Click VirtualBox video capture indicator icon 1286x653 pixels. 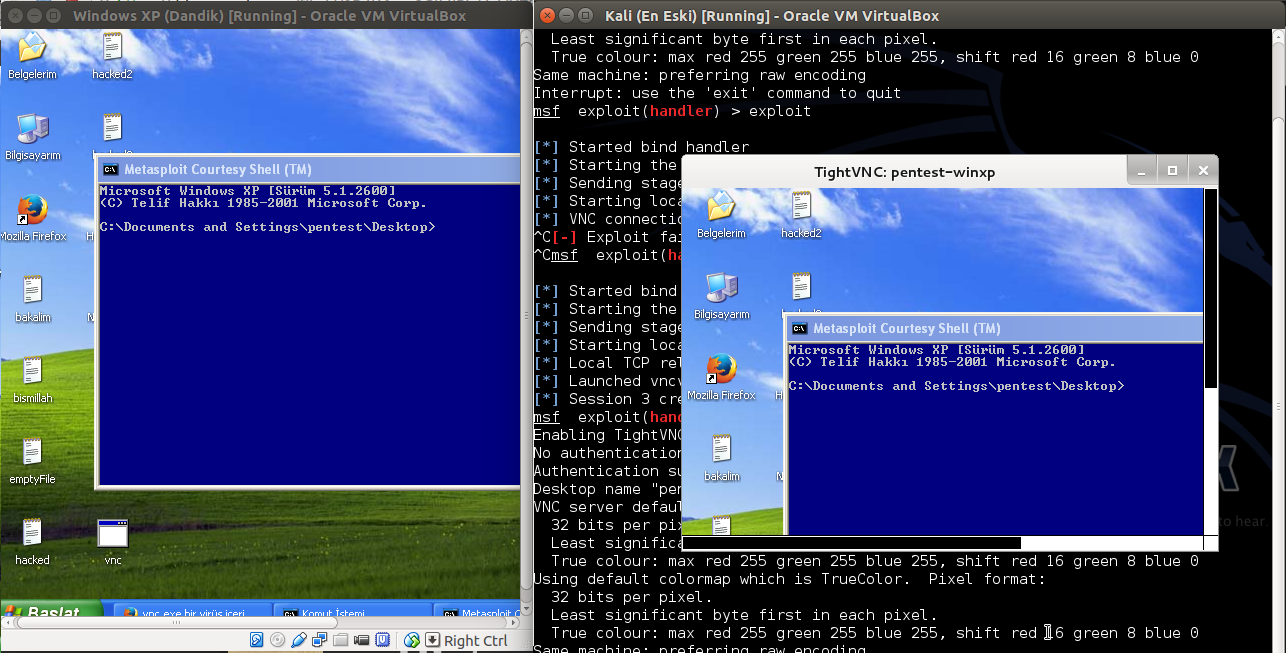(361, 640)
